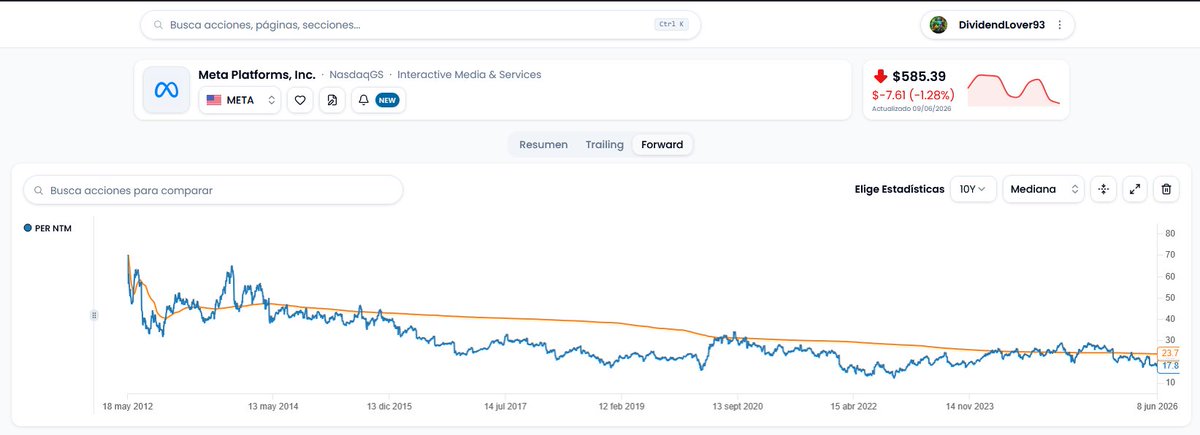Click the red down-arrow price indicator
Image resolution: width=1200 pixels, height=435 pixels.
coord(881,76)
